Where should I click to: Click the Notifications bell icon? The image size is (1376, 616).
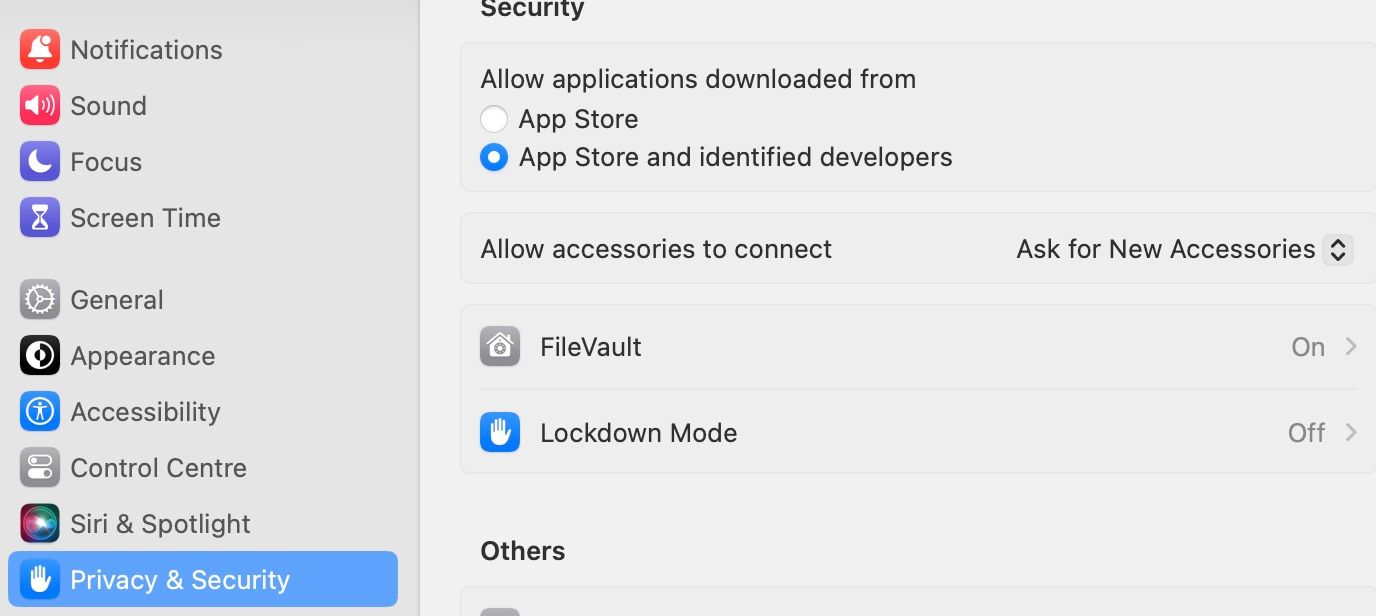[40, 50]
